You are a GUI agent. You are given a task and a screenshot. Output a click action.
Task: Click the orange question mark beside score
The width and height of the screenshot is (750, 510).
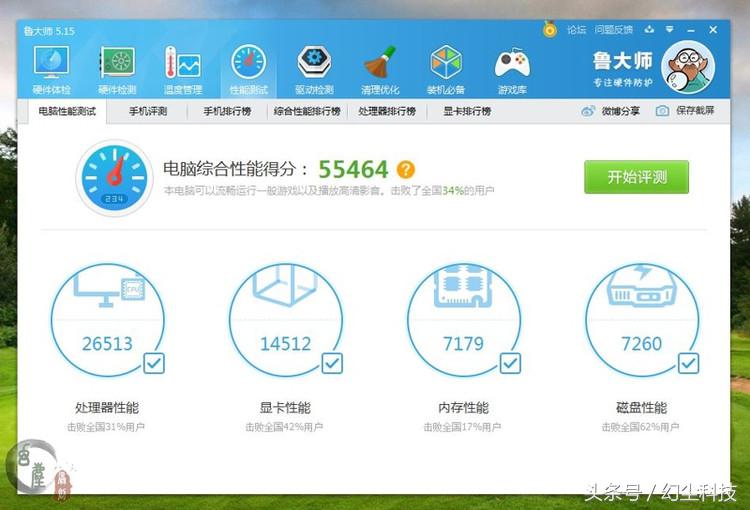click(406, 169)
